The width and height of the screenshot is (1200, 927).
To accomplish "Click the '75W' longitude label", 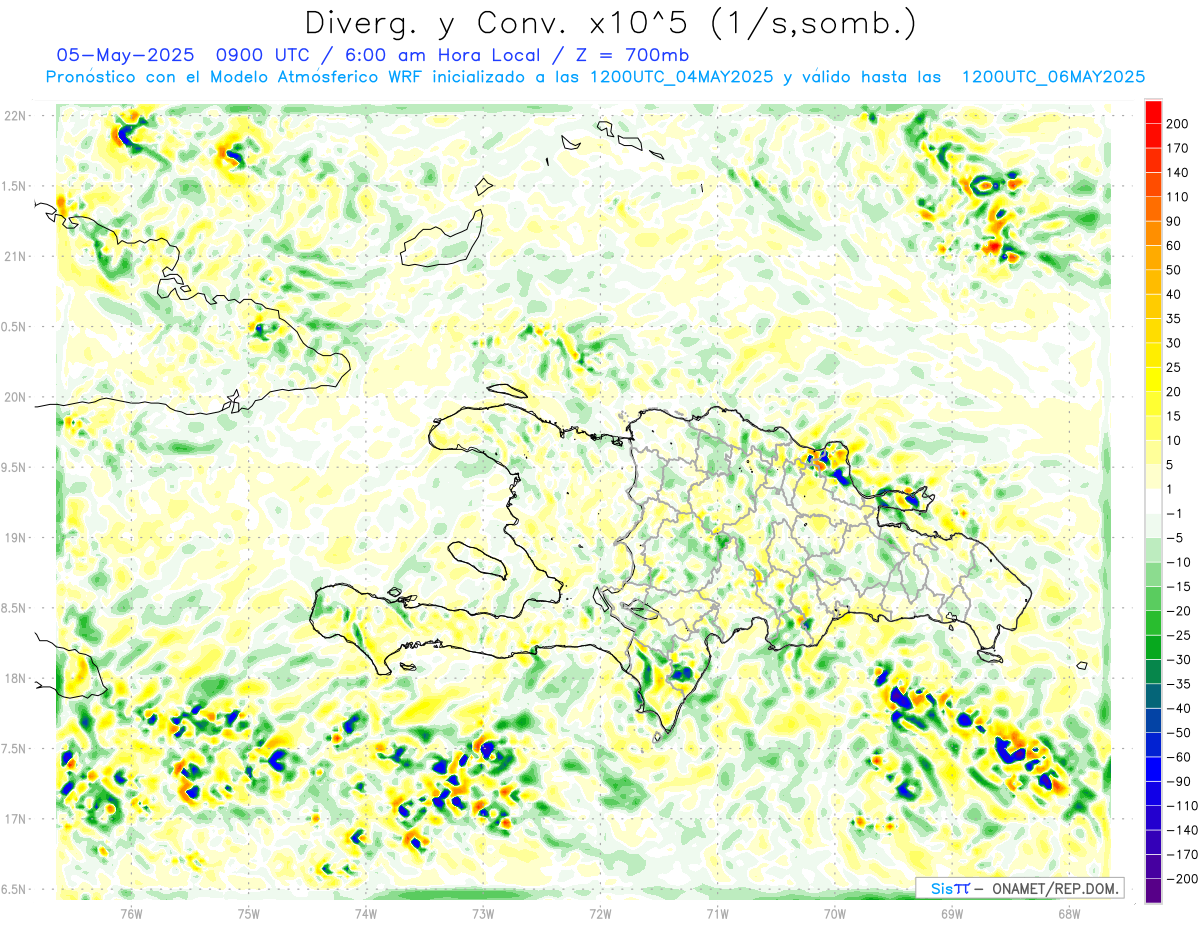I will tap(249, 914).
